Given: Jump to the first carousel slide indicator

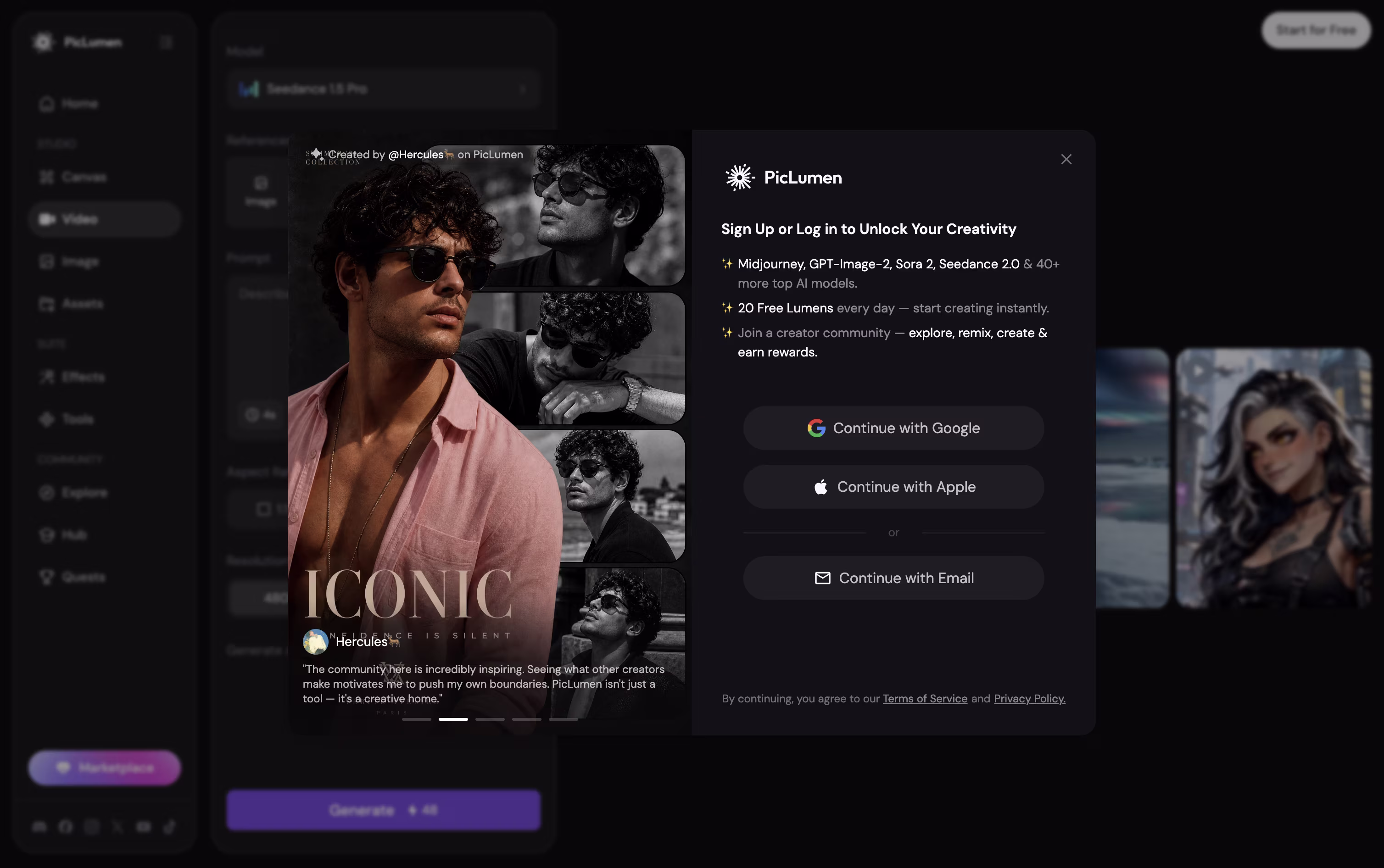Looking at the screenshot, I should (x=416, y=719).
